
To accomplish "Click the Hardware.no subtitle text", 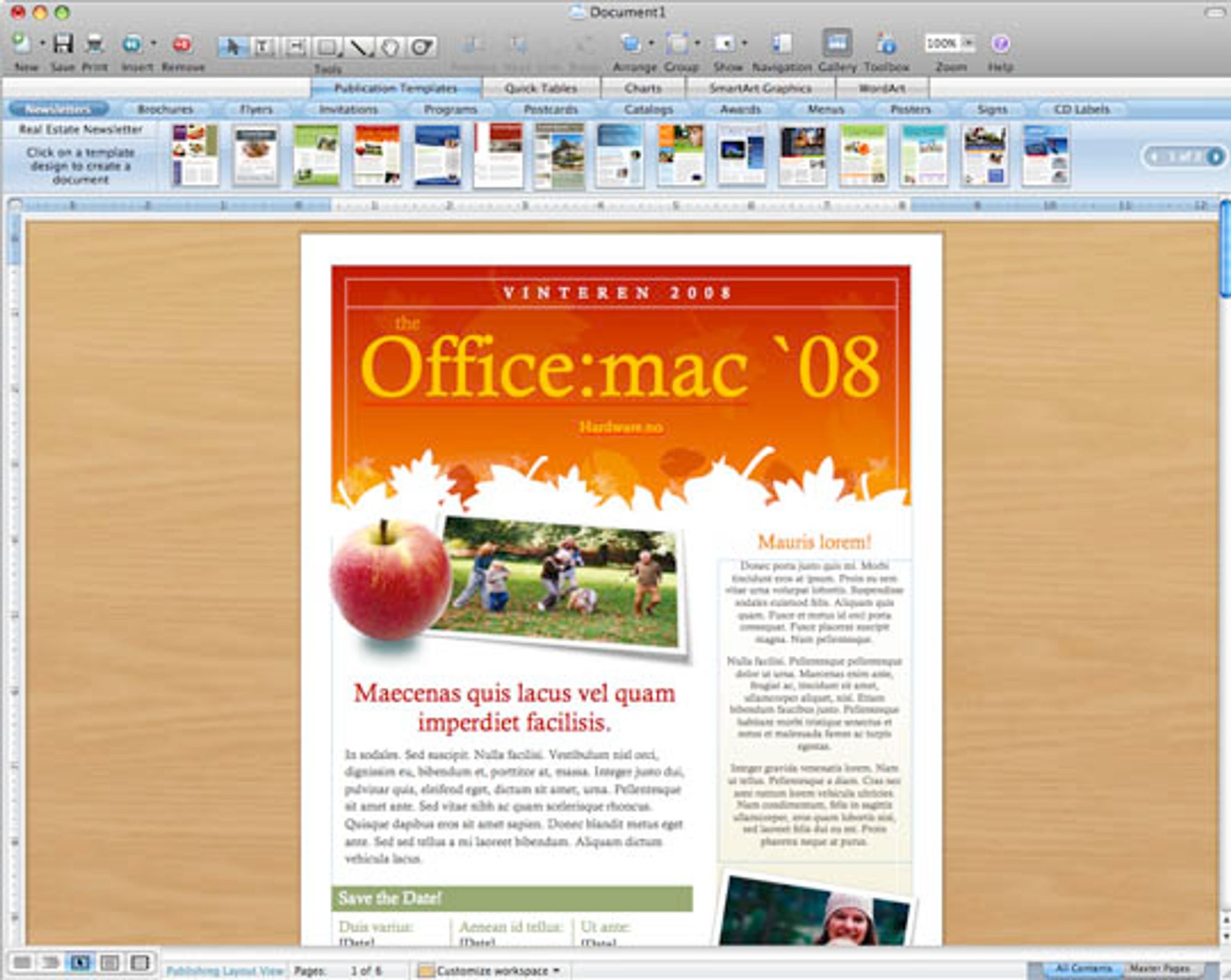I will (621, 426).
